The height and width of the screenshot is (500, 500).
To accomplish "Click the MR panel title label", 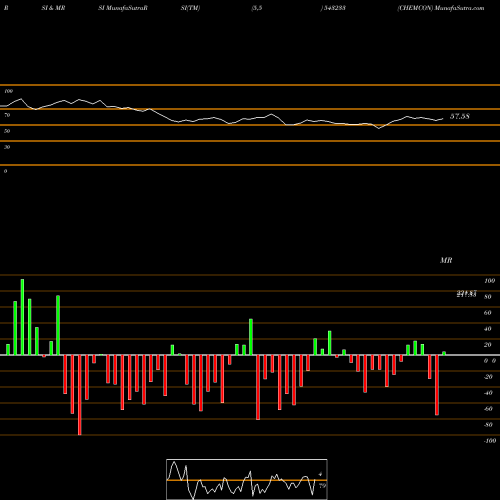I will click(x=446, y=260).
